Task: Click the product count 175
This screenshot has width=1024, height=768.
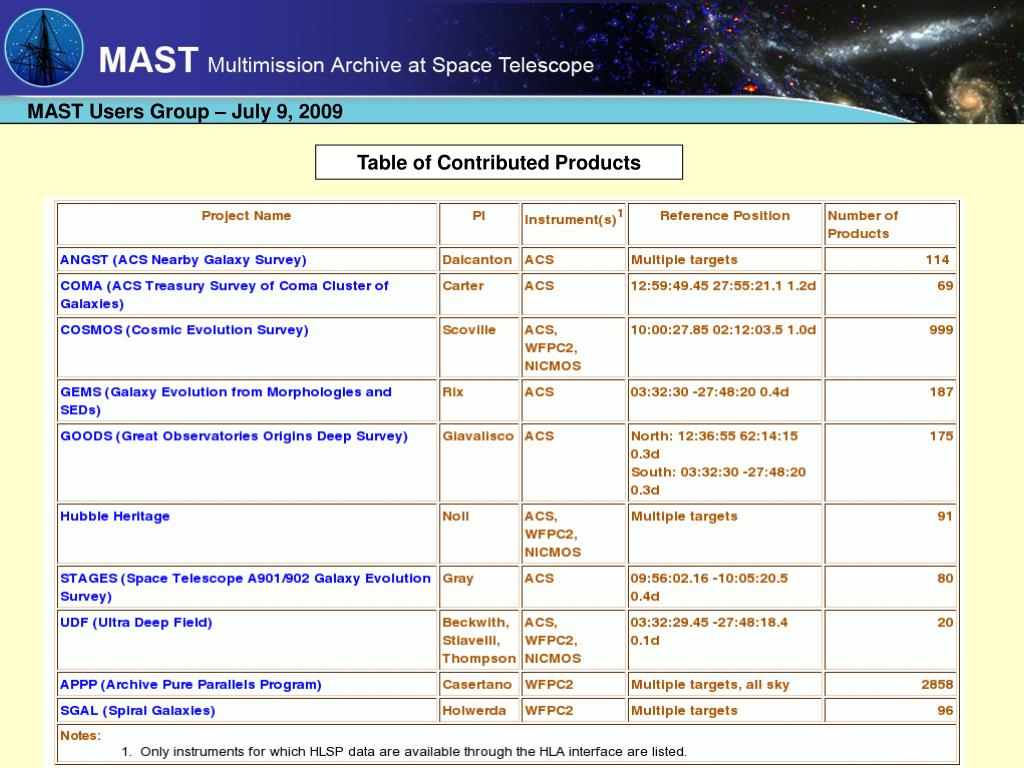Action: 941,436
